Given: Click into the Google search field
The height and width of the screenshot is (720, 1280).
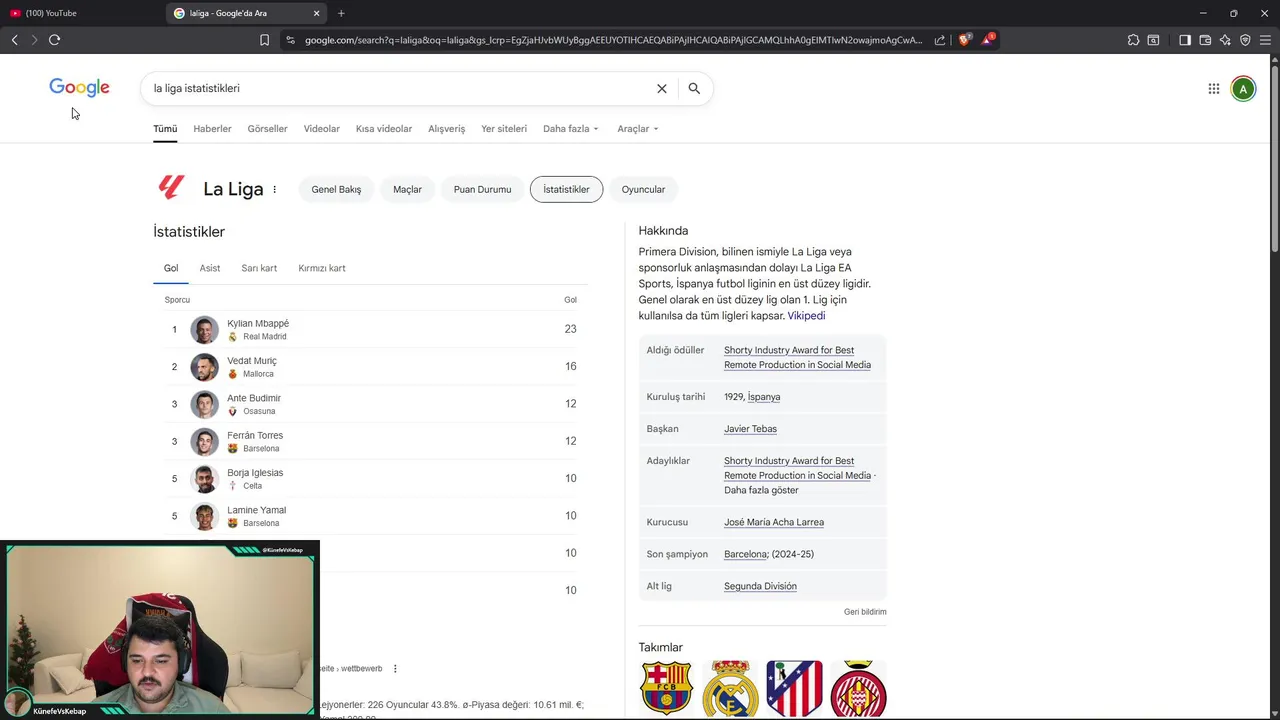Looking at the screenshot, I should pos(400,88).
